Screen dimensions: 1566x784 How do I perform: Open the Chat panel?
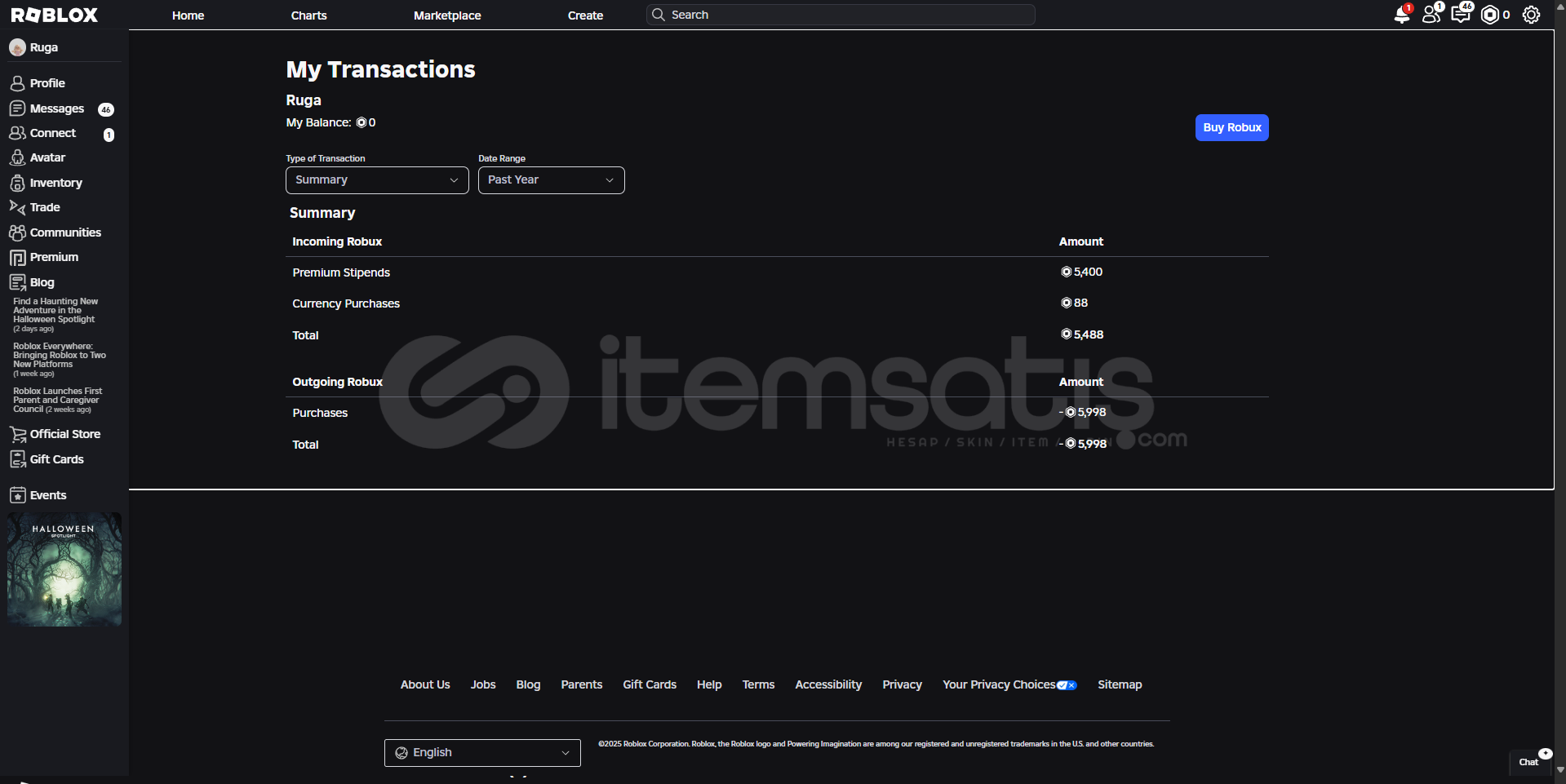[x=1528, y=762]
